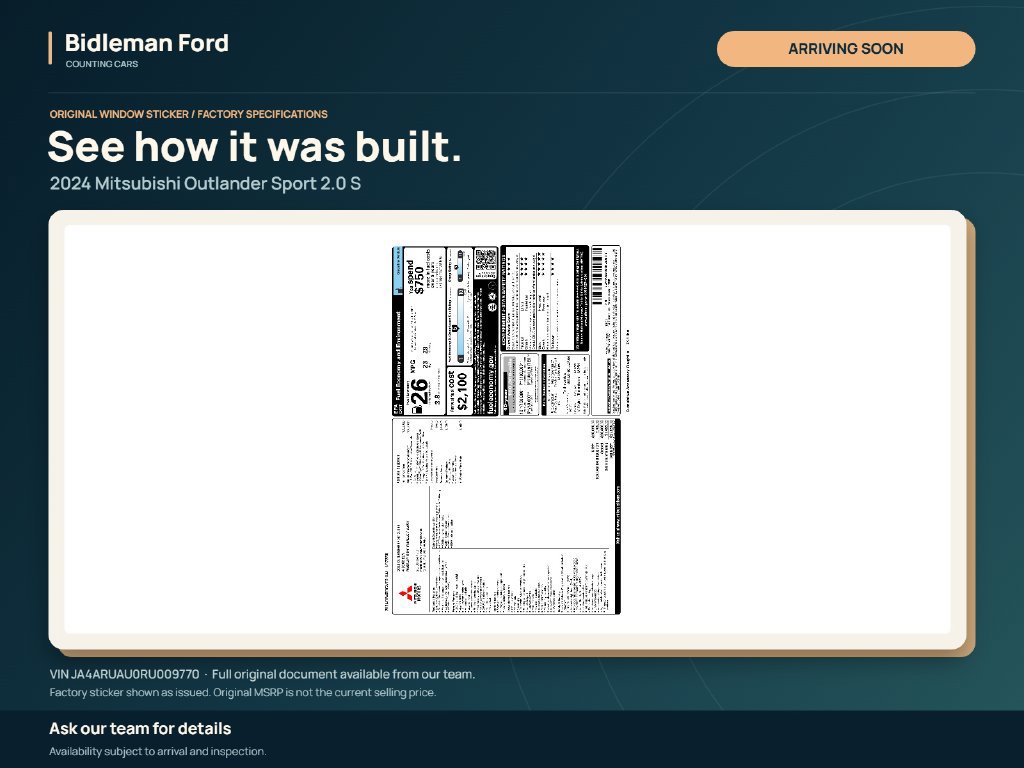1024x768 pixels.
Task: Click the "26" MPG rating on sticker
Action: point(420,392)
